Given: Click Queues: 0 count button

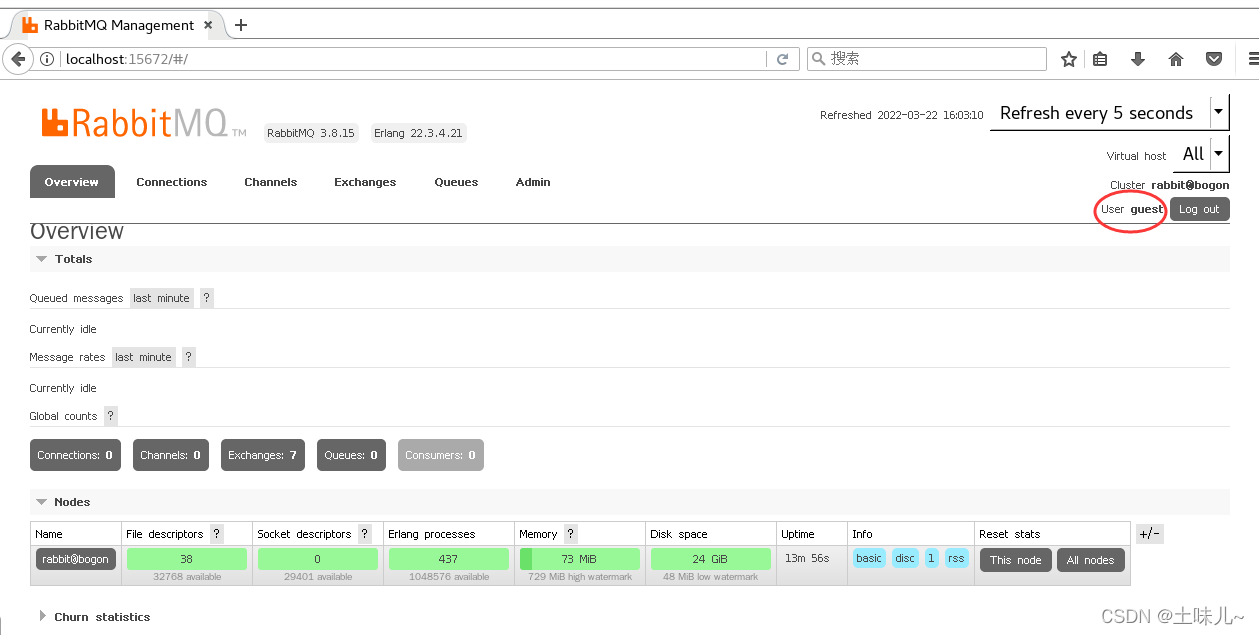Looking at the screenshot, I should (x=351, y=455).
